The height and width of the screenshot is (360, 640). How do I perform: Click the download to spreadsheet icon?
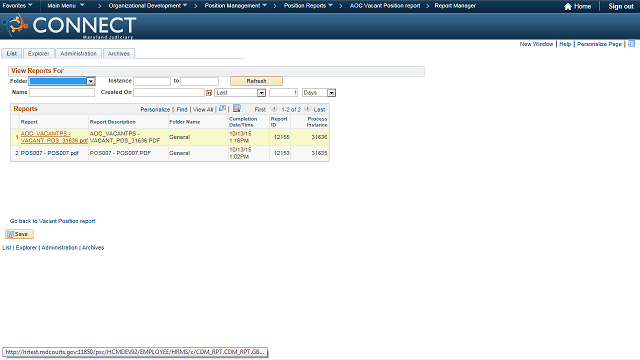(237, 109)
